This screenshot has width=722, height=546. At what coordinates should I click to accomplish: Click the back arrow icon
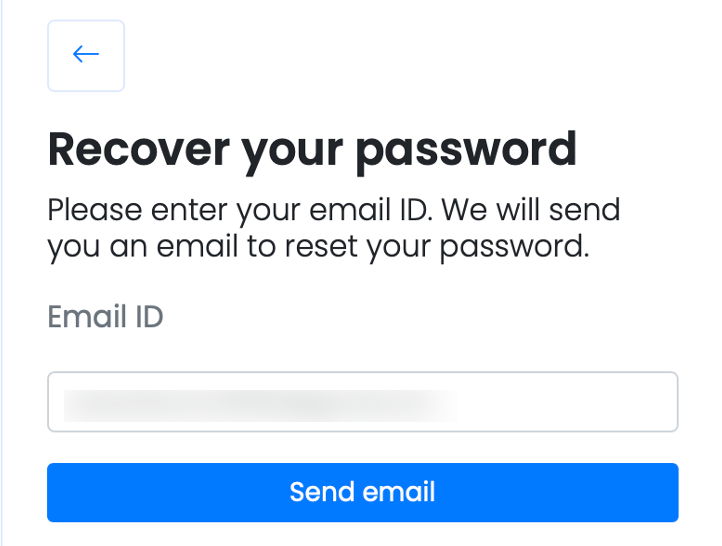(86, 55)
